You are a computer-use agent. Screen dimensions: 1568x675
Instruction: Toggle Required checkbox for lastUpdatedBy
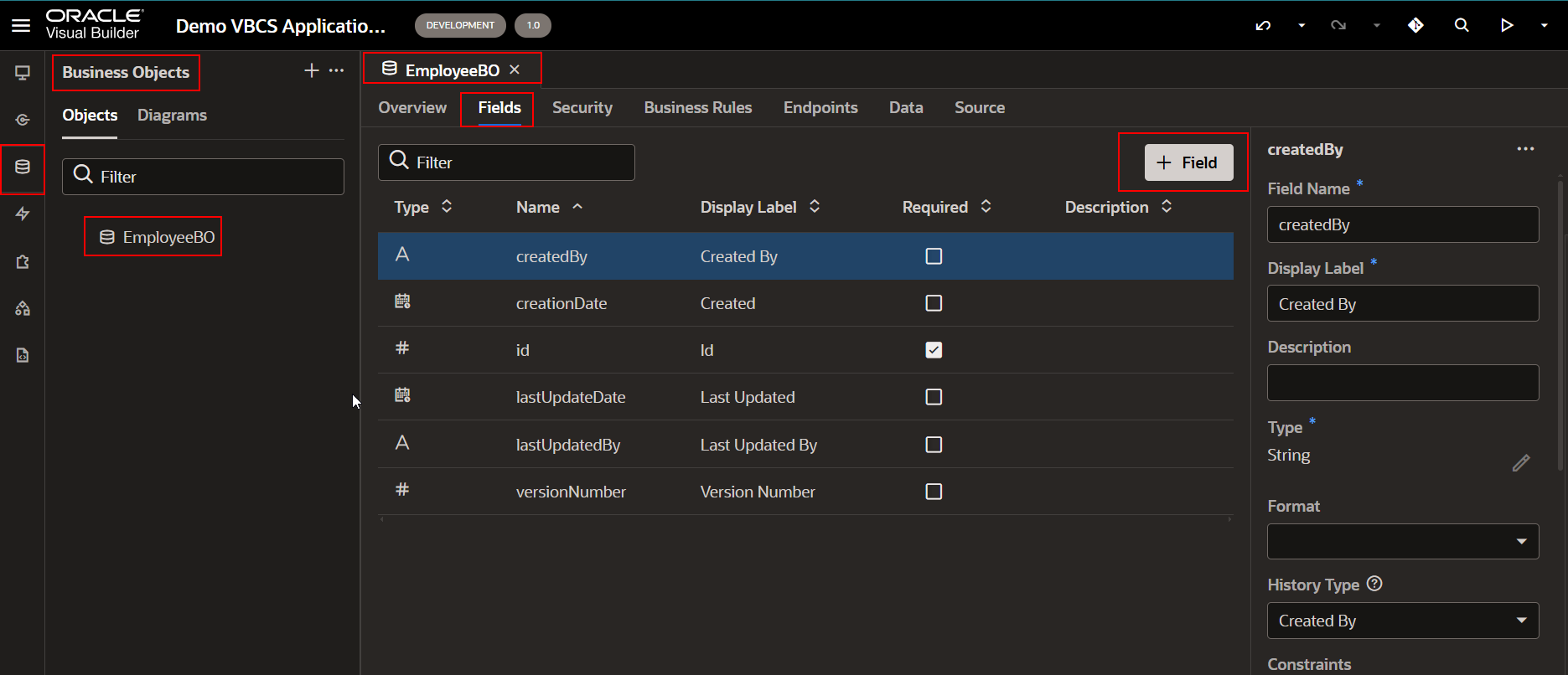[x=934, y=445]
